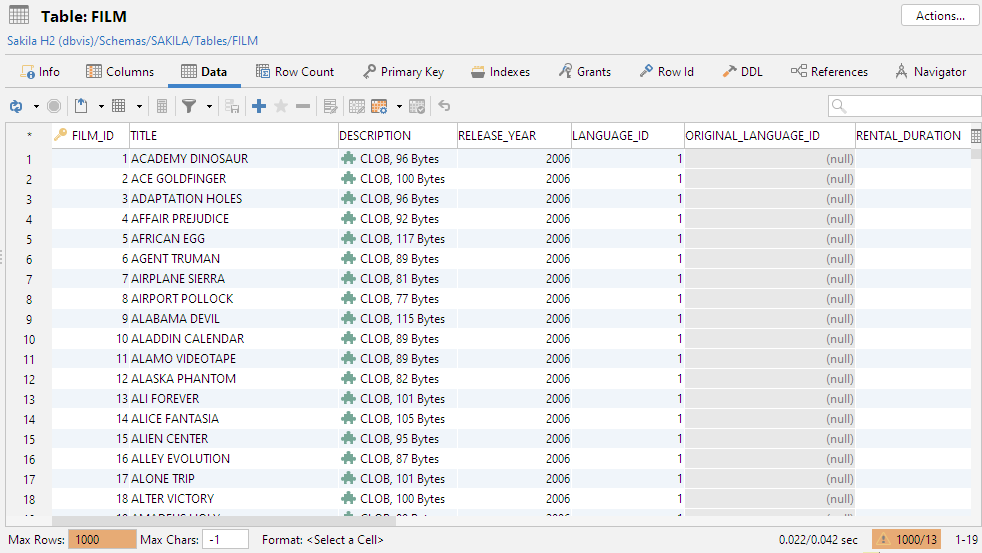Add a new row with the plus icon

(x=259, y=106)
